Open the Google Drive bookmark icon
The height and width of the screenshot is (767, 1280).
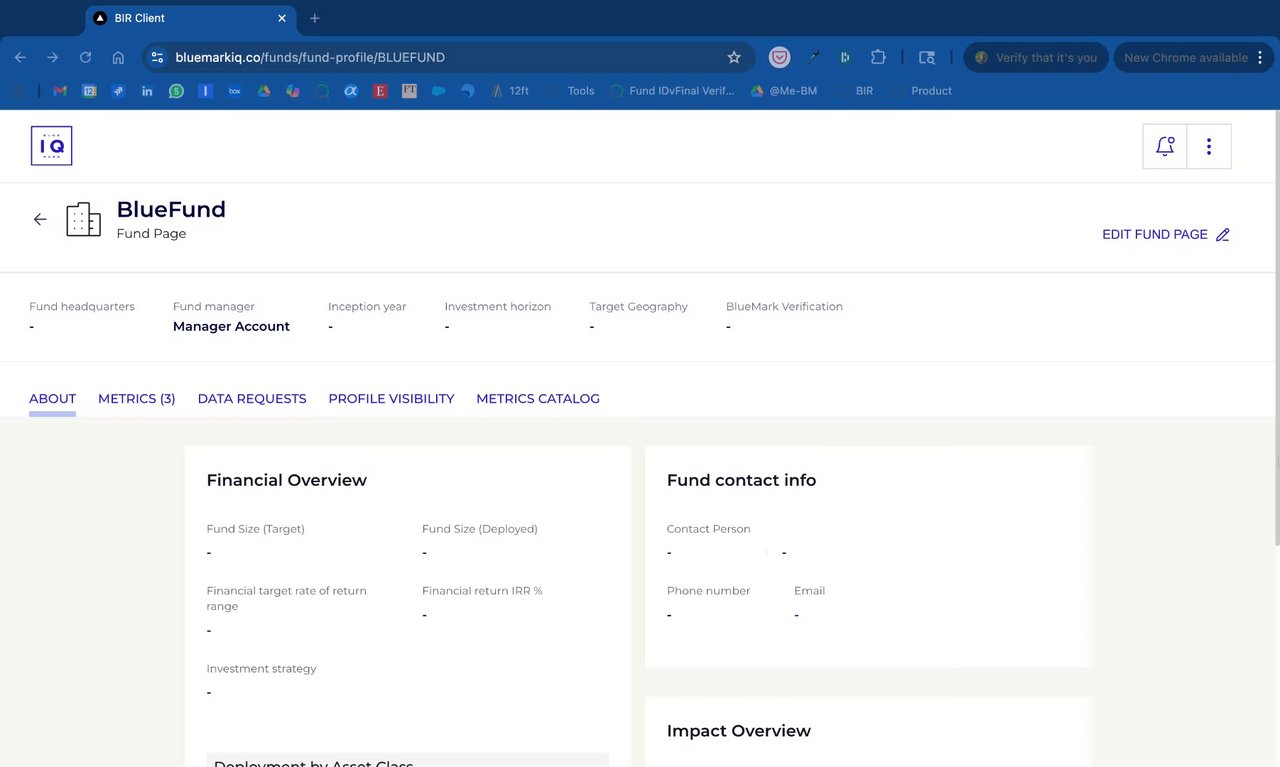[264, 91]
